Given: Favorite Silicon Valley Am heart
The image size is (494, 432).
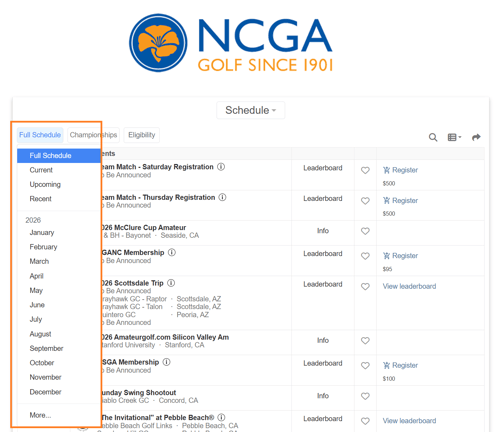Looking at the screenshot, I should [365, 341].
